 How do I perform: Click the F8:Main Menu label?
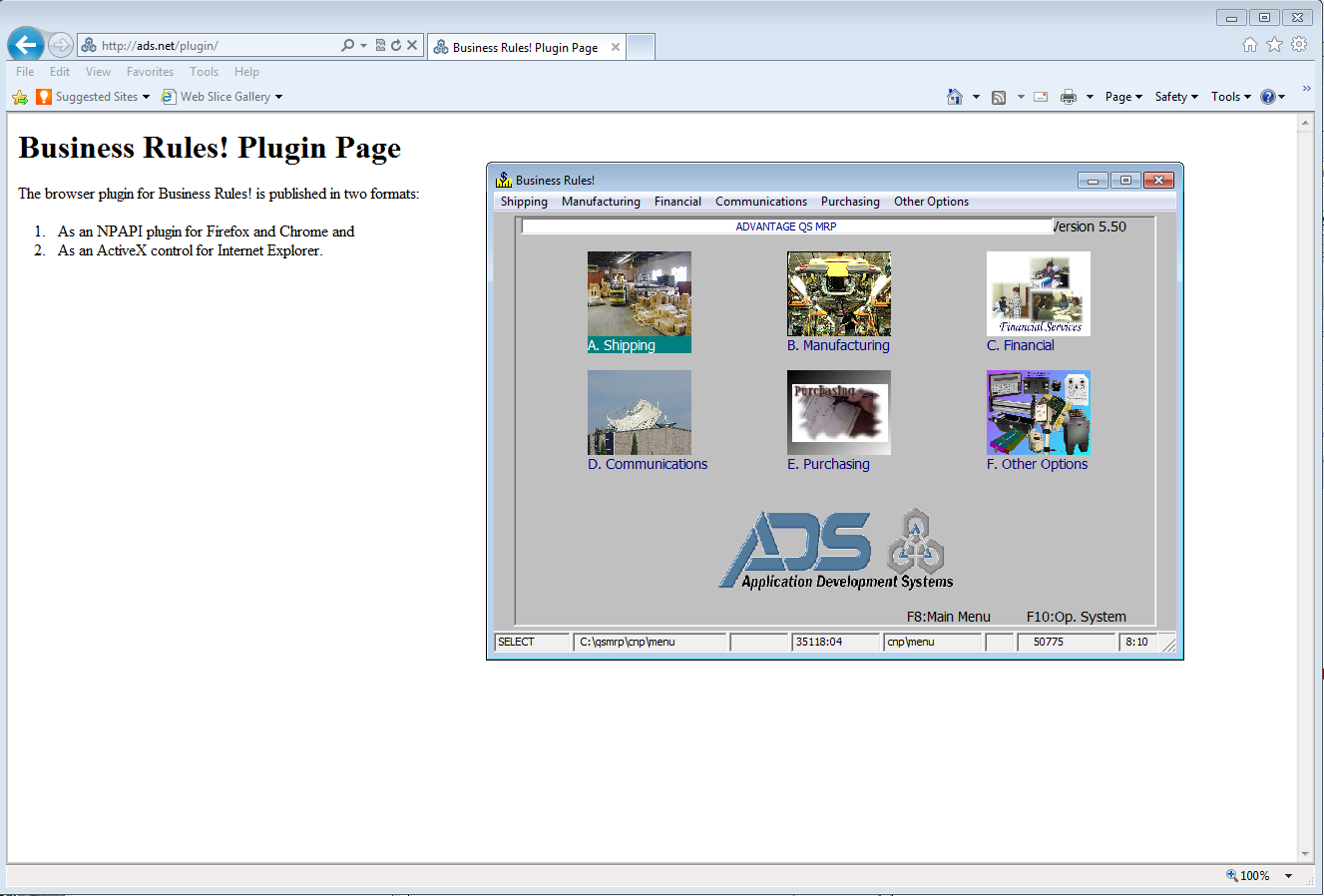point(948,617)
